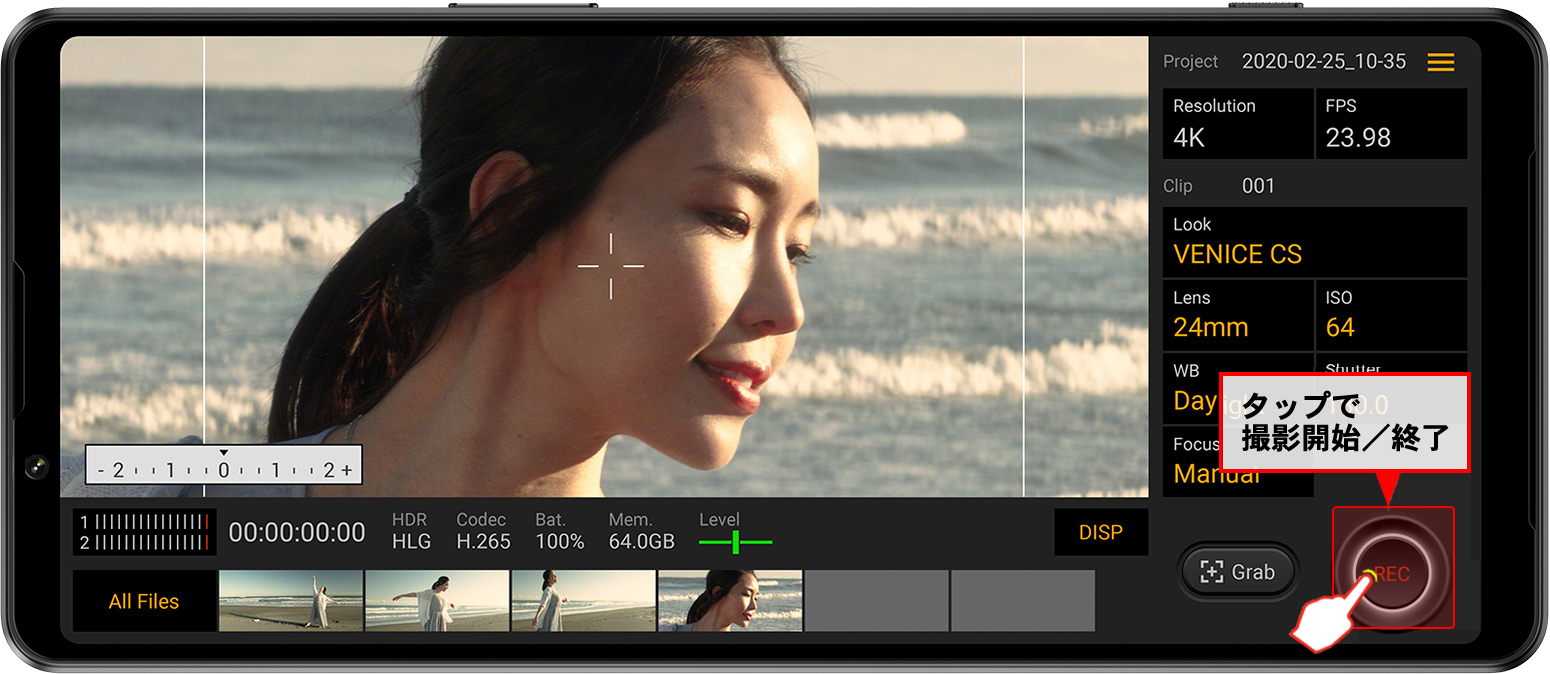Change the FPS 23.98 setting
This screenshot has height=674, width=1550.
click(x=1390, y=123)
